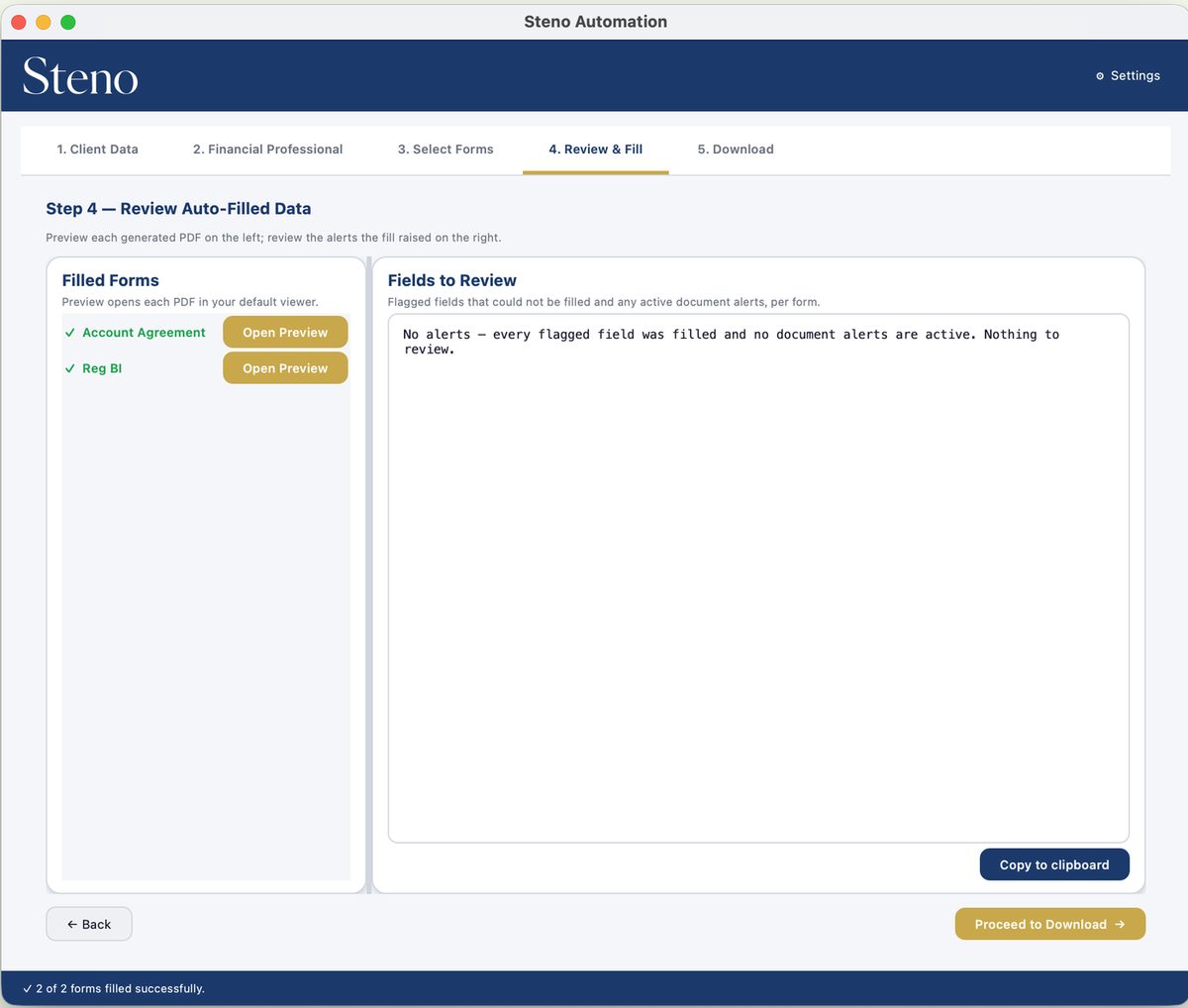Copy alerts to clipboard

click(1054, 864)
